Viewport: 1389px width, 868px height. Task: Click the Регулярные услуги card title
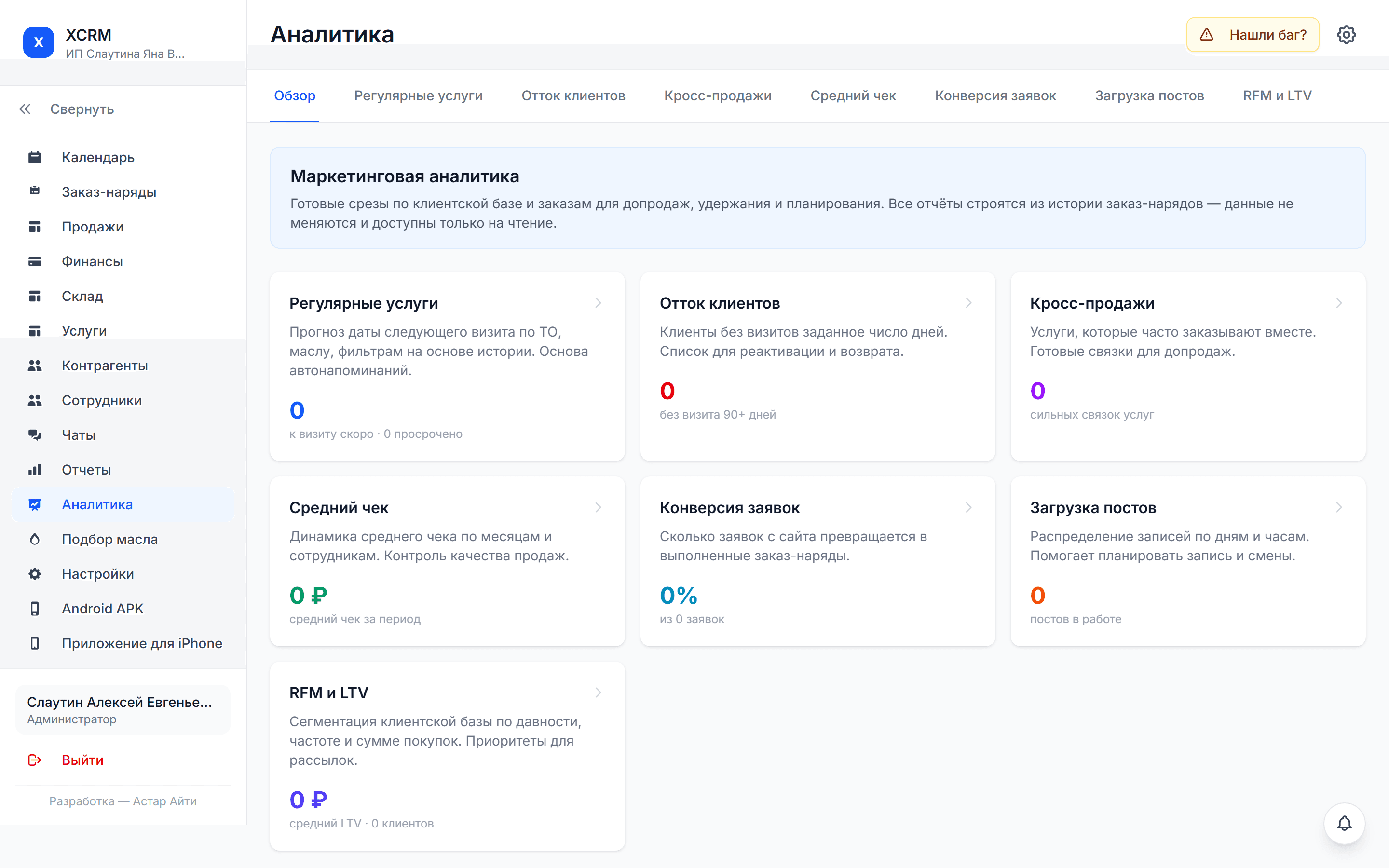click(x=363, y=303)
